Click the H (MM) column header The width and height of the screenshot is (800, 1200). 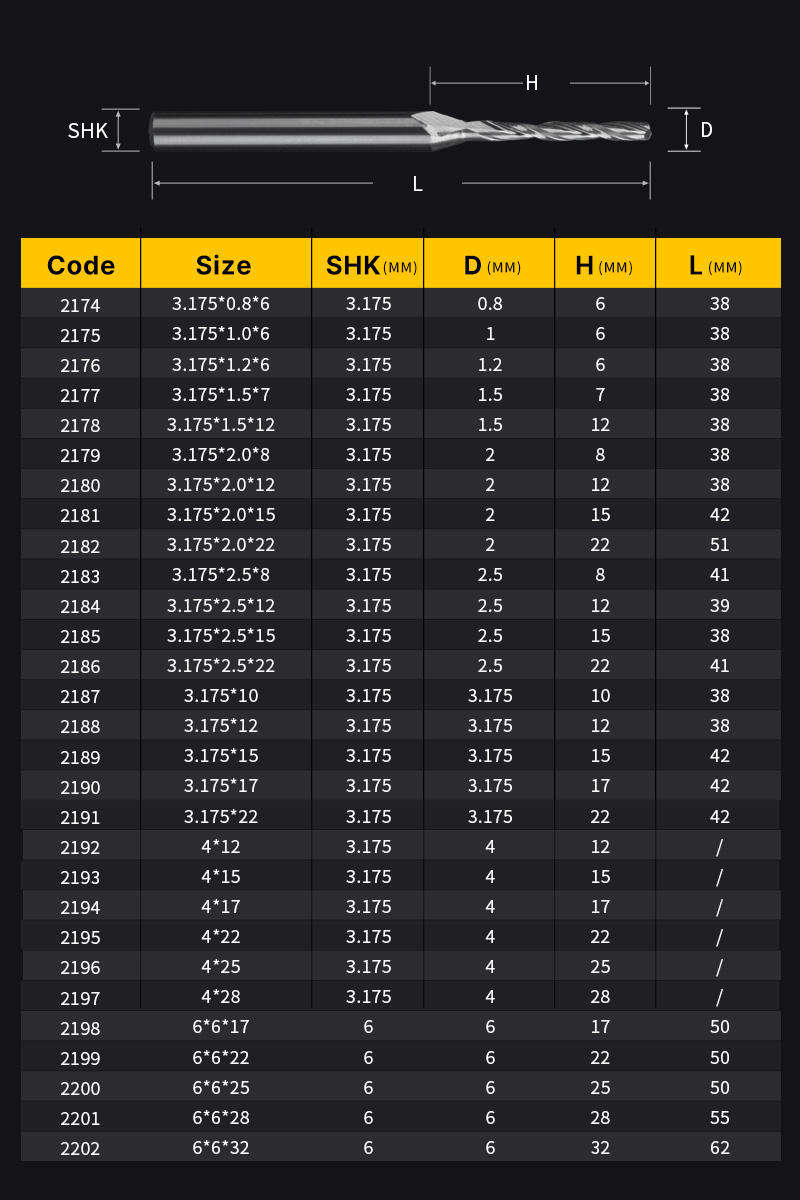604,265
